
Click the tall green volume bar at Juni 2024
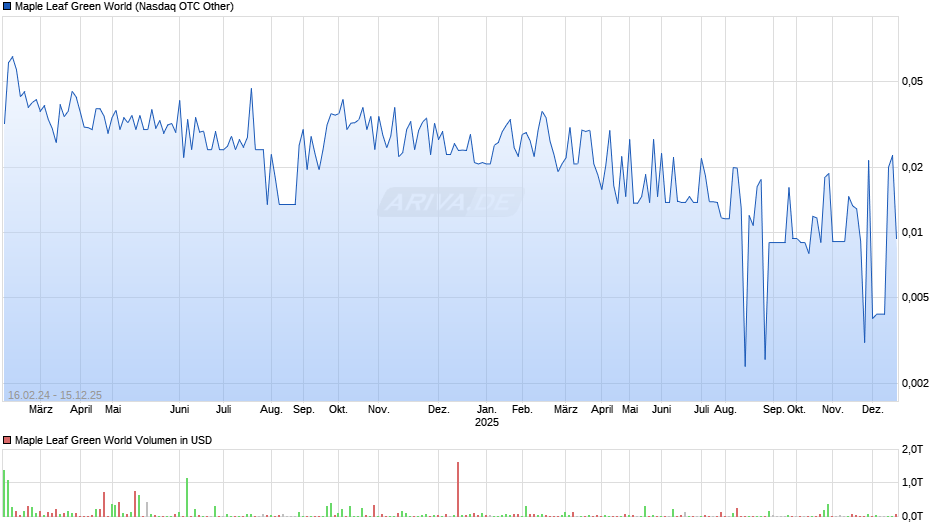click(187, 497)
